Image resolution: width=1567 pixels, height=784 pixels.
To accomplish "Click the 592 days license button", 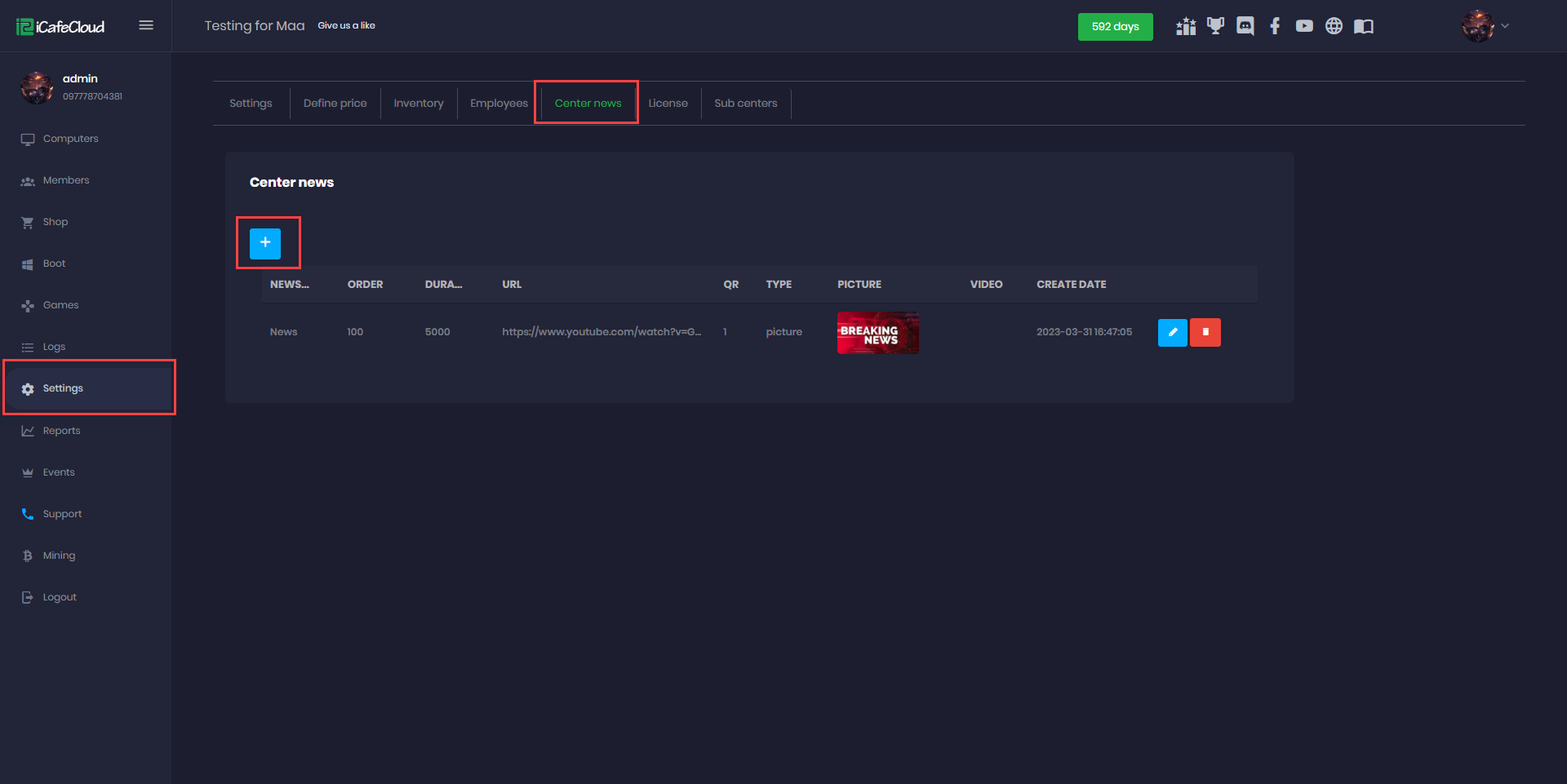I will click(1115, 26).
